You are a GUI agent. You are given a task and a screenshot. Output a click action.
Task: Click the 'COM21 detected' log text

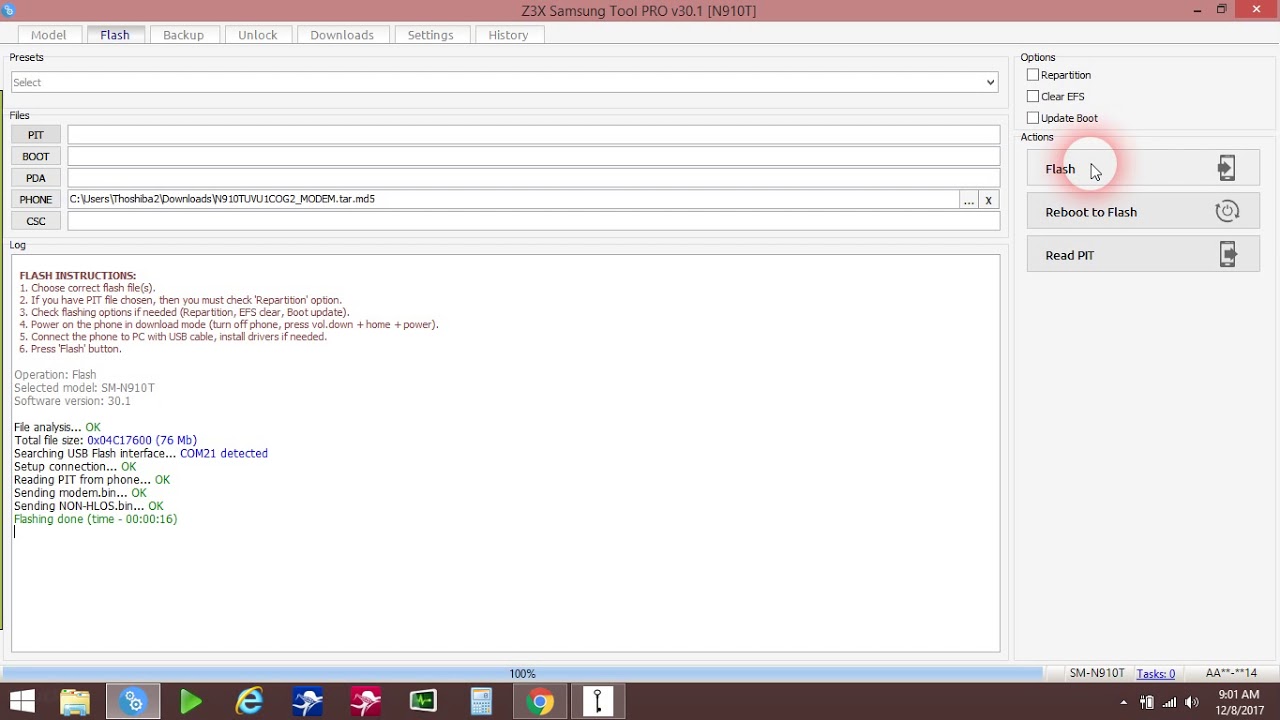[x=224, y=453]
